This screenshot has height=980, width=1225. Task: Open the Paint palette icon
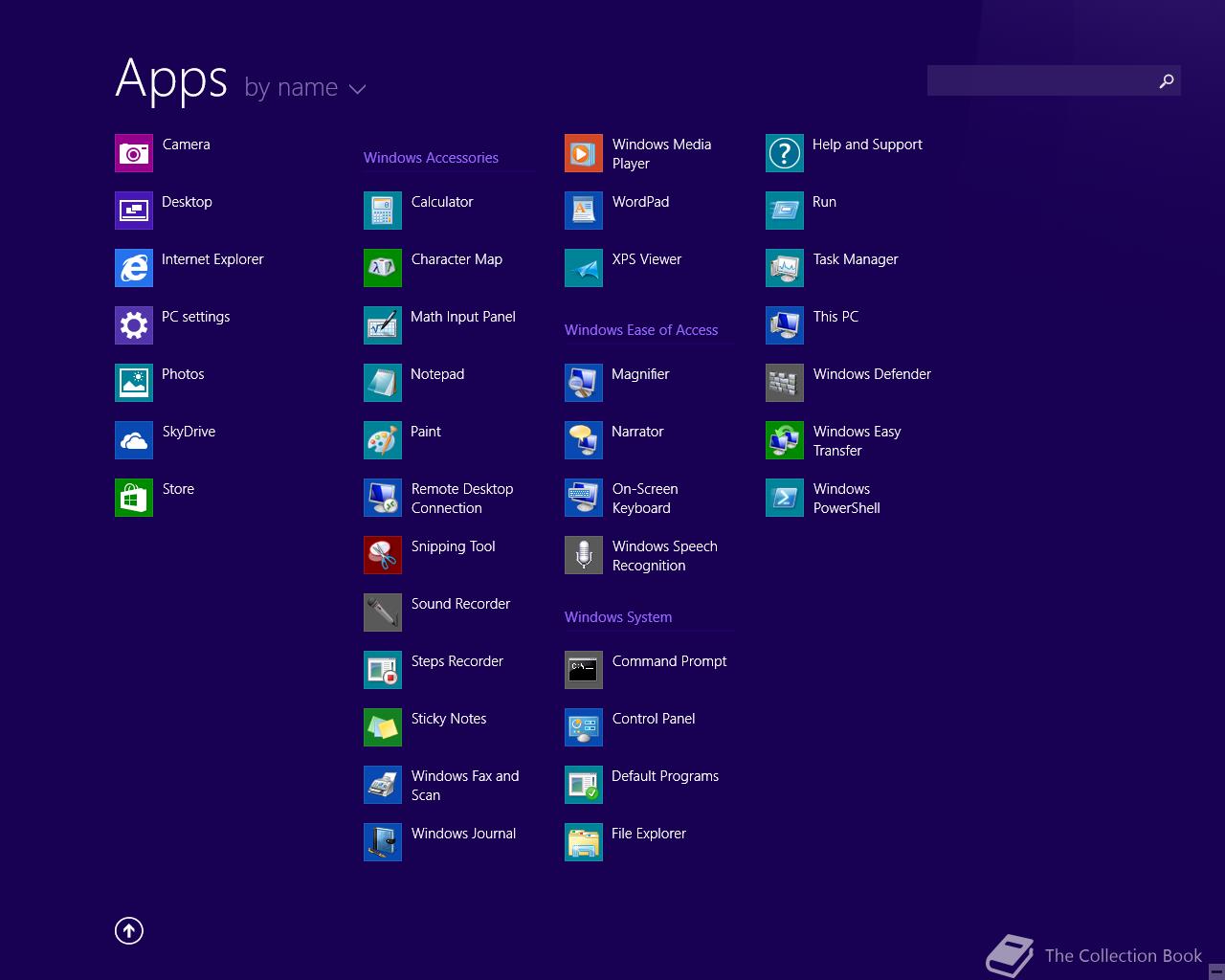point(383,440)
